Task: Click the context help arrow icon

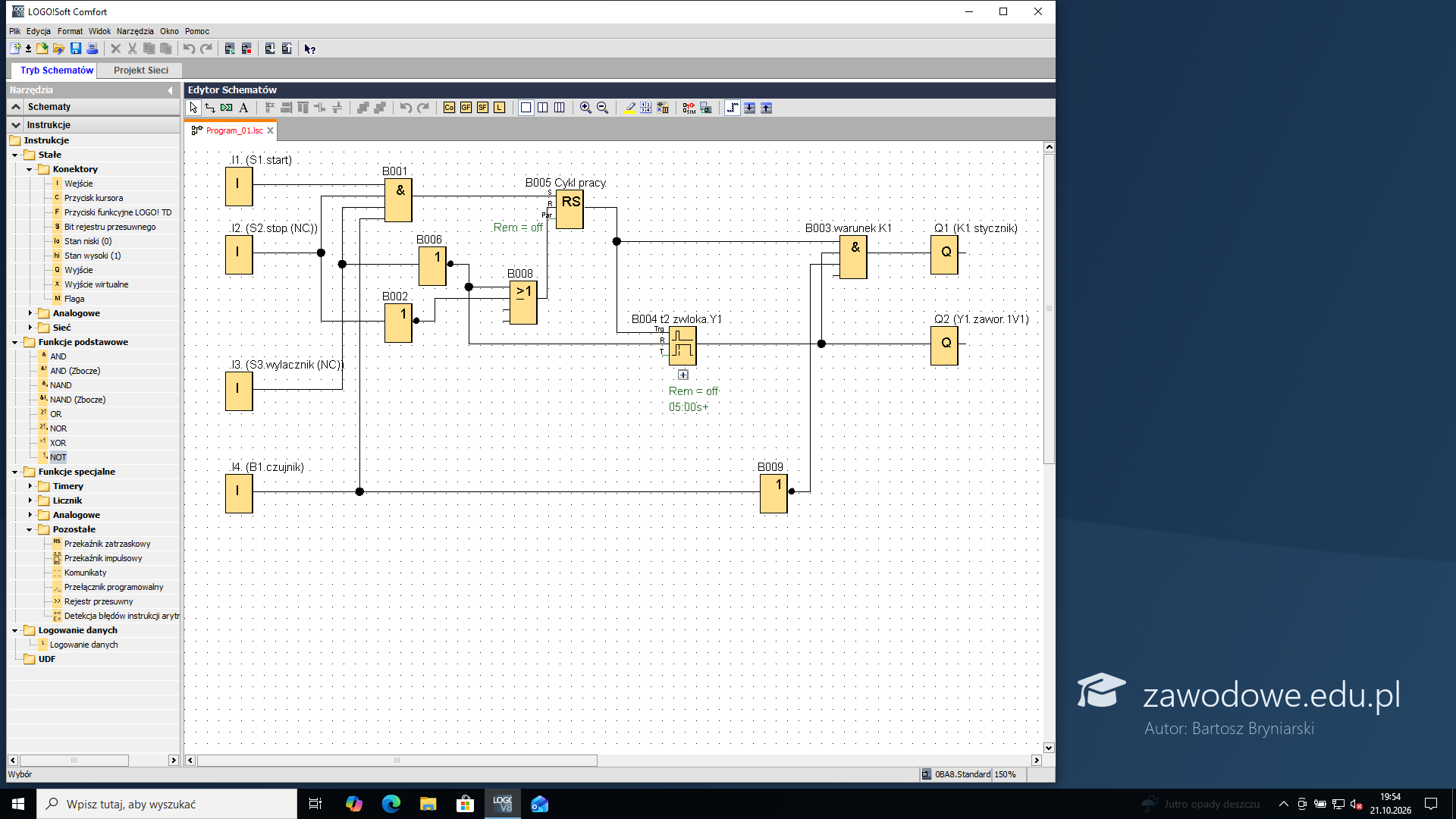Action: click(309, 49)
